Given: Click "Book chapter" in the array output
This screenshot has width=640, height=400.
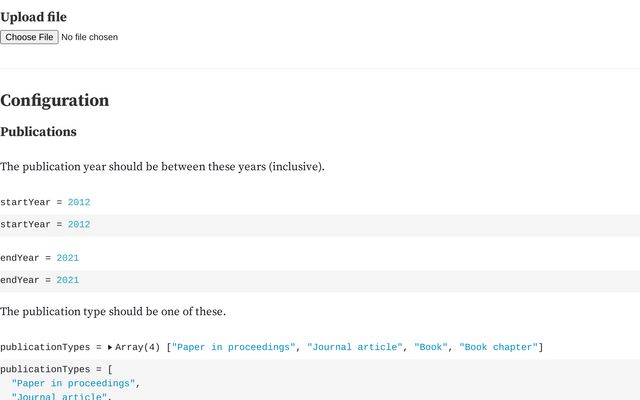Looking at the screenshot, I should pyautogui.click(x=498, y=347).
